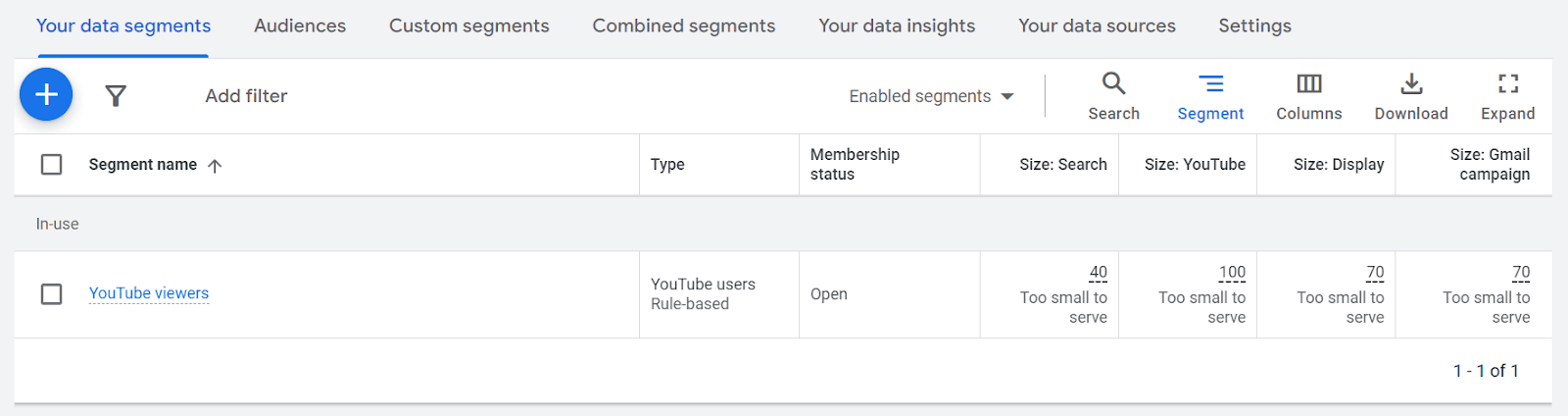
Task: Click the funnel filter icon
Action: tap(116, 95)
